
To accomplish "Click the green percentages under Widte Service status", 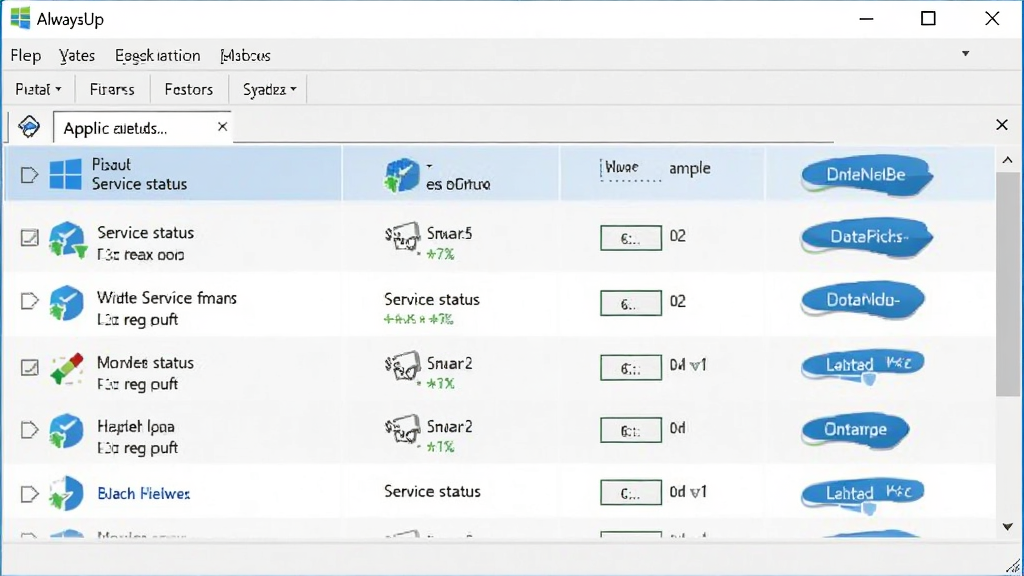I will tap(419, 319).
